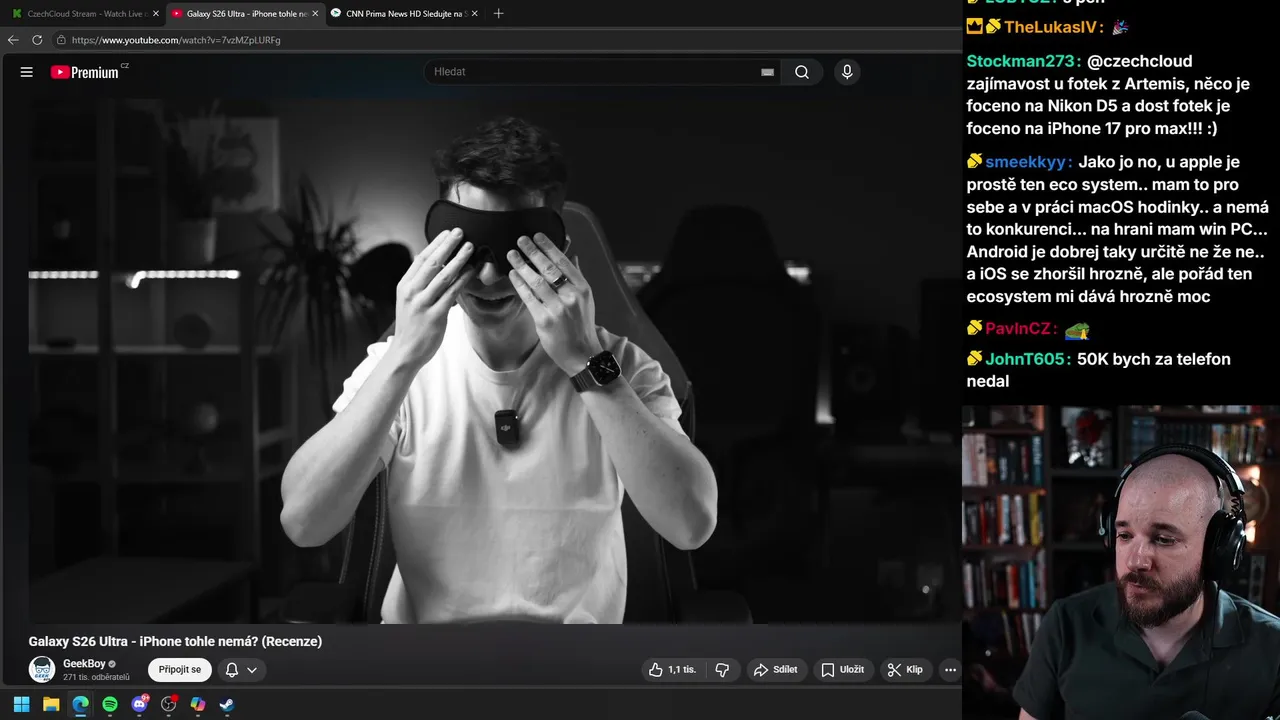Open the more actions three-dot menu
This screenshot has height=720, width=1280.
tap(950, 669)
